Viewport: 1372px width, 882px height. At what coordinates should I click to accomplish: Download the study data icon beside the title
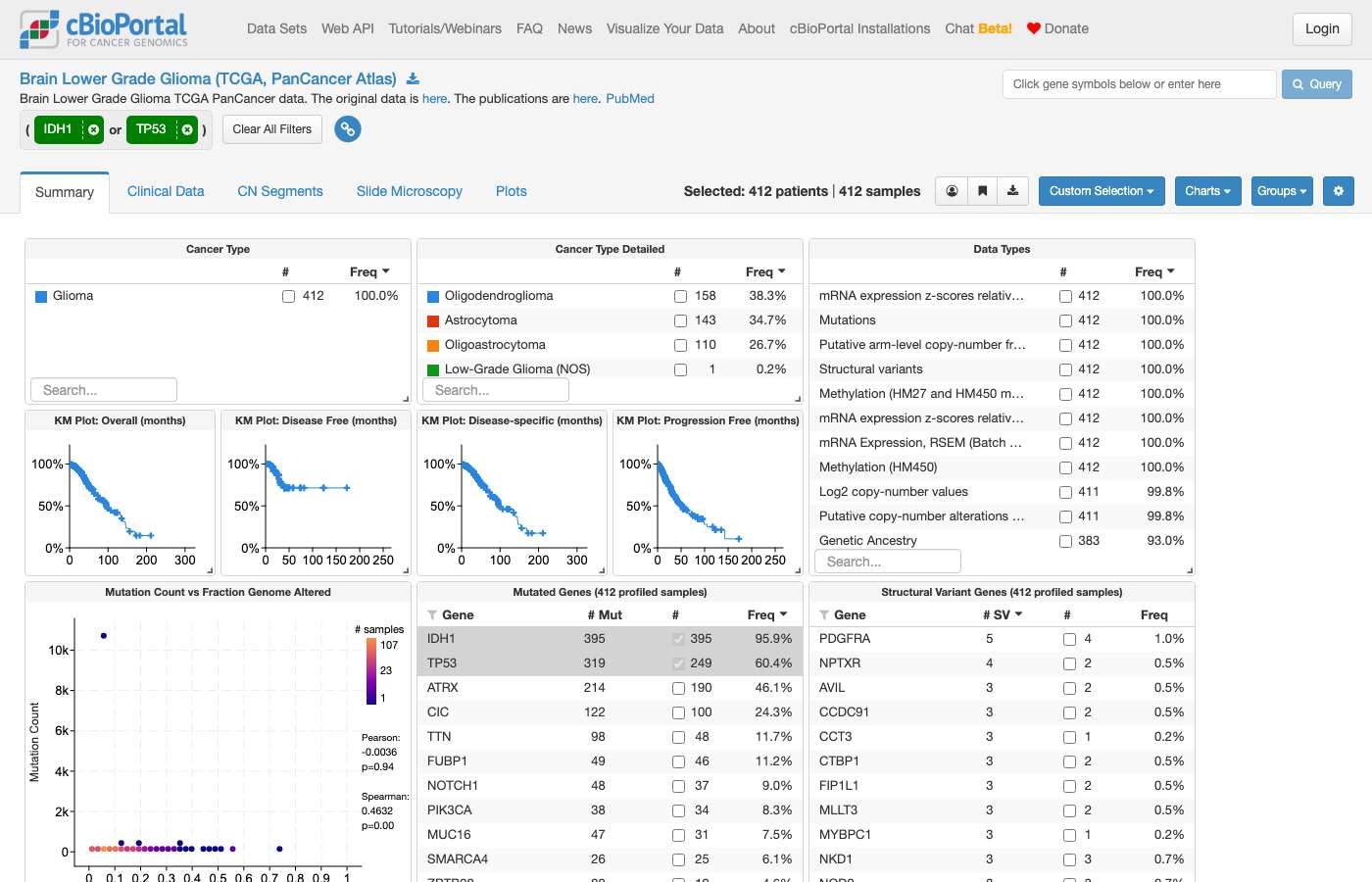pos(413,78)
